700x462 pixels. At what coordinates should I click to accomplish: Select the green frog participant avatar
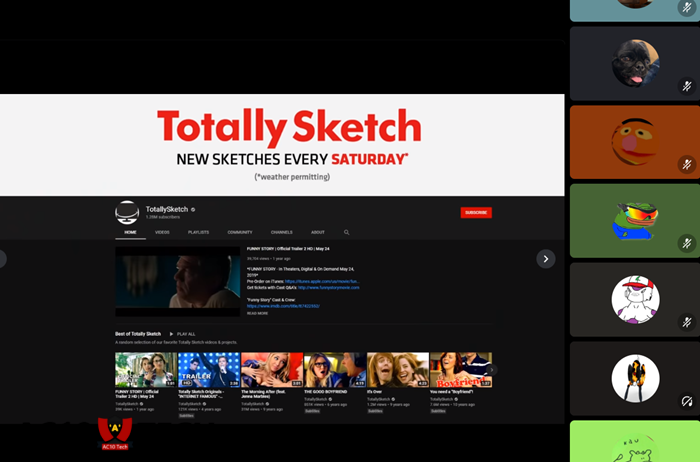tap(635, 222)
